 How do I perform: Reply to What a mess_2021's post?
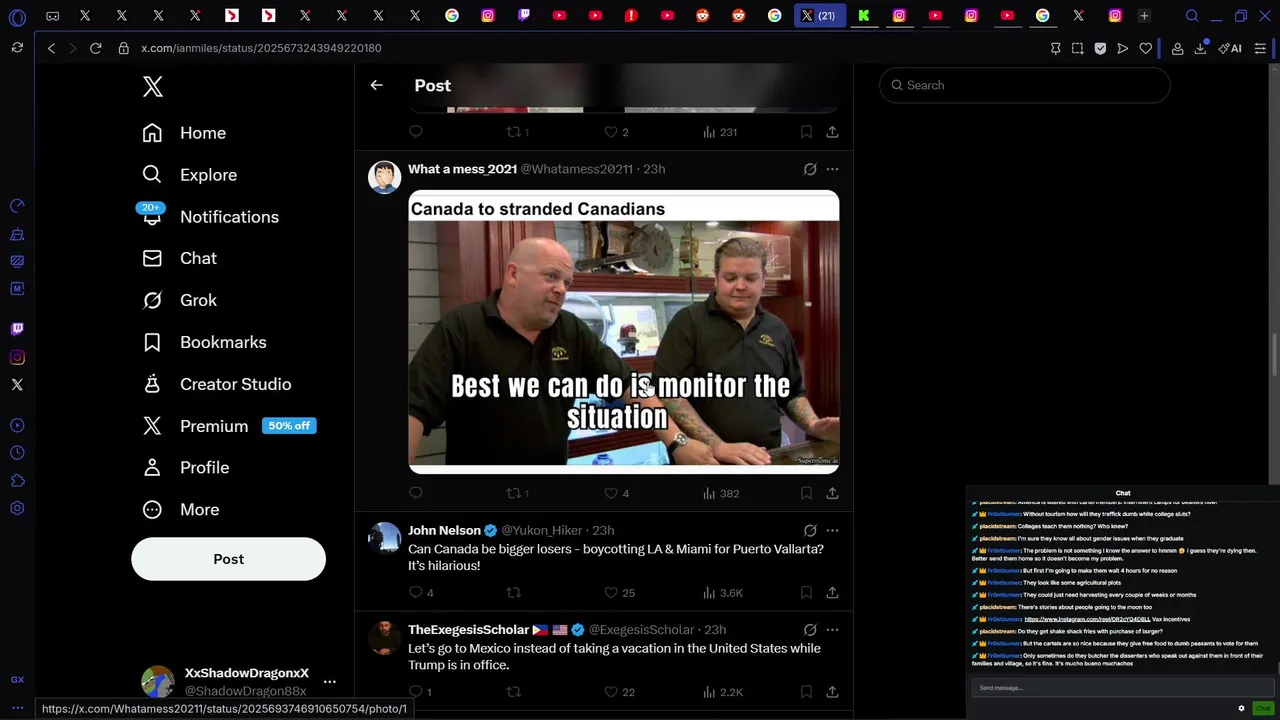416,493
